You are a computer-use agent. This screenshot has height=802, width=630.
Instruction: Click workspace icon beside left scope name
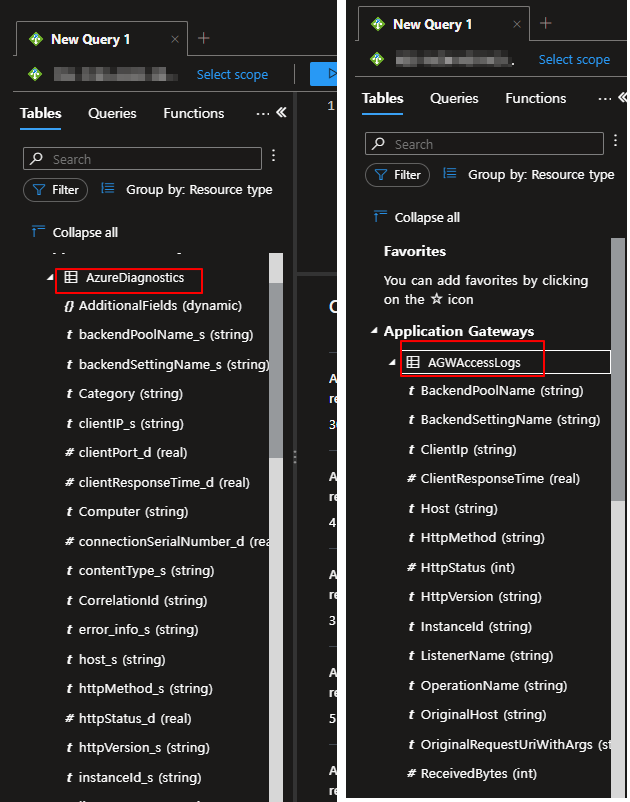35,75
